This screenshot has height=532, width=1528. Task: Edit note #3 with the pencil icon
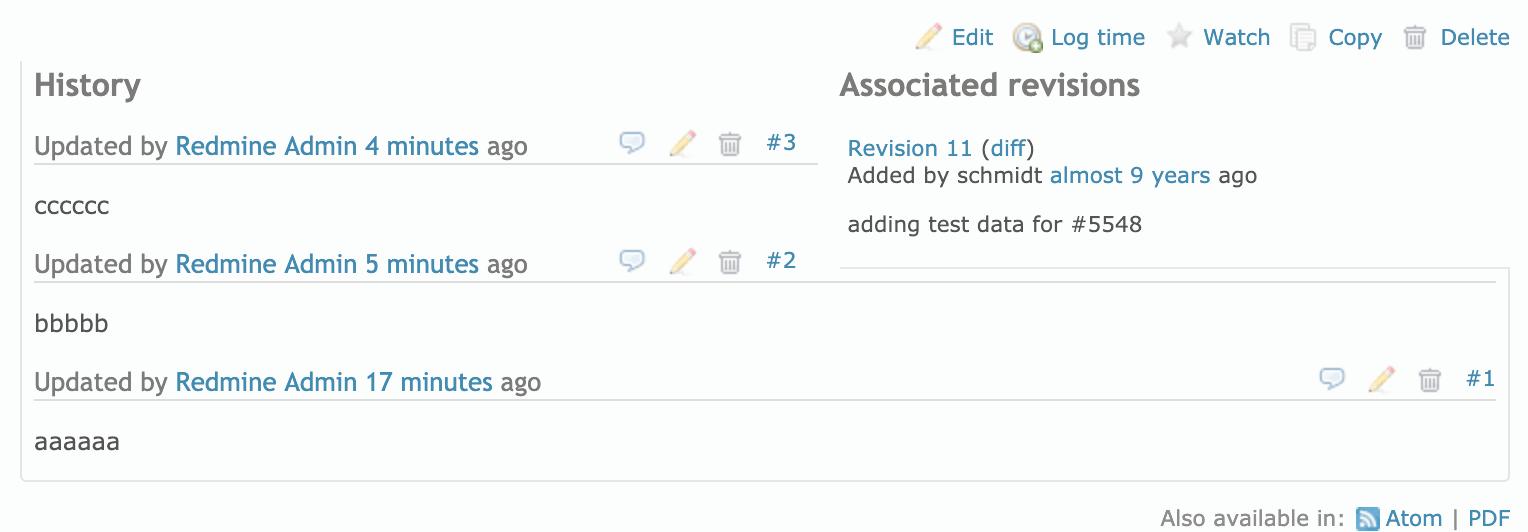(x=682, y=143)
